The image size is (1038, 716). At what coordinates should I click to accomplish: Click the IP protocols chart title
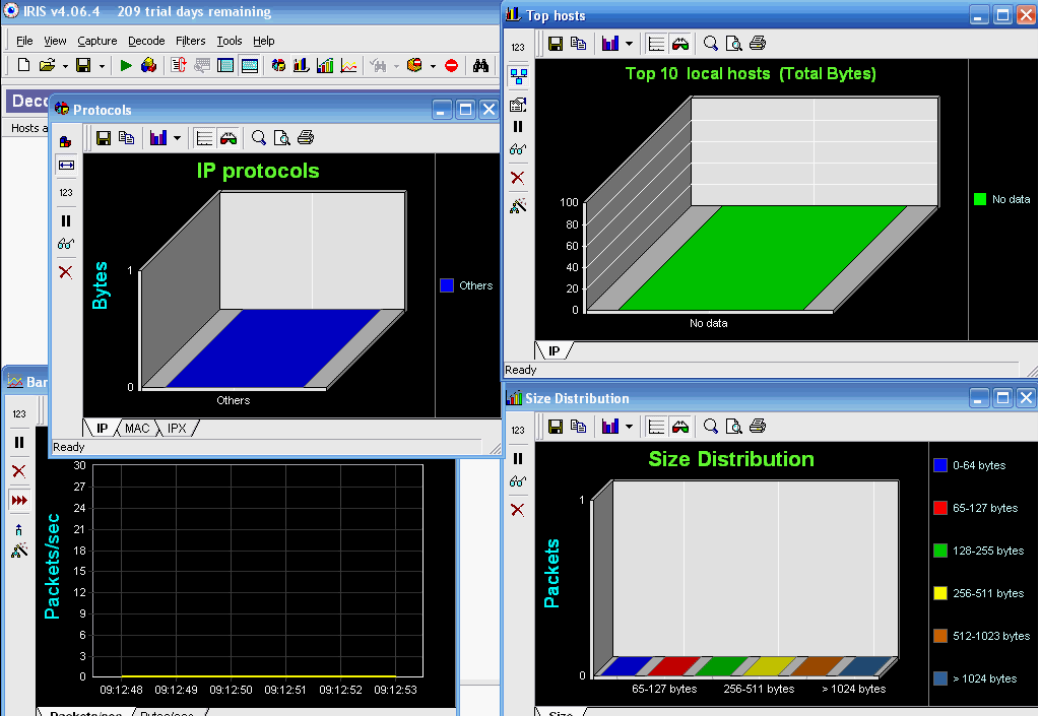tap(258, 171)
